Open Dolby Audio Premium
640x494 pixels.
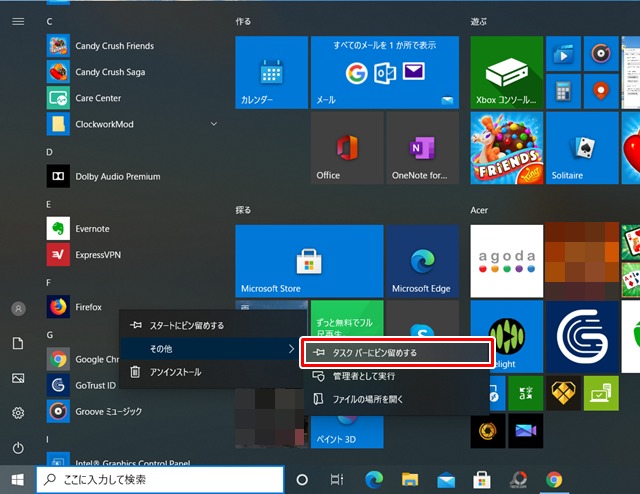click(x=116, y=177)
